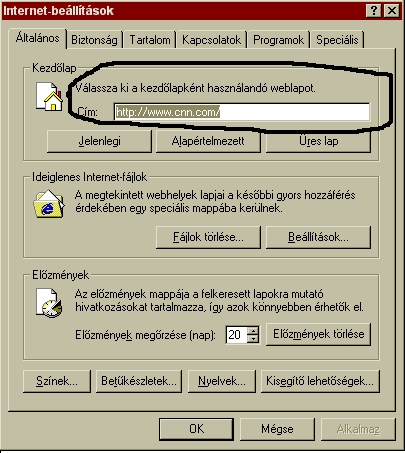The width and height of the screenshot is (405, 453).
Task: Open the Speciális tab
Action: [x=337, y=40]
